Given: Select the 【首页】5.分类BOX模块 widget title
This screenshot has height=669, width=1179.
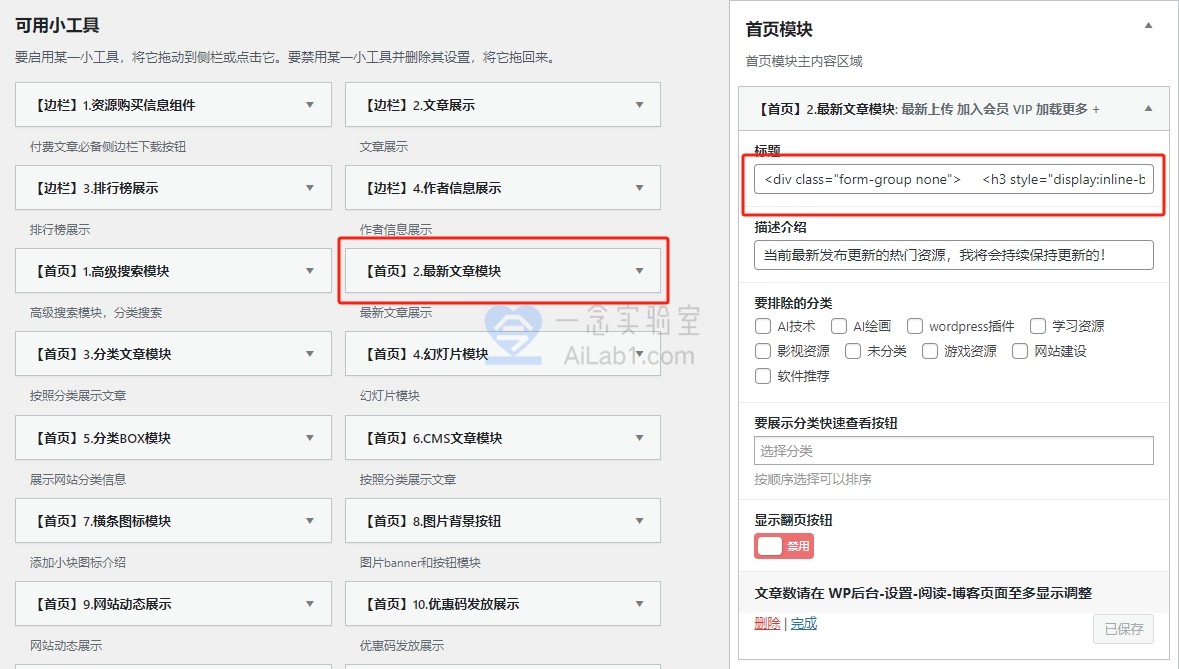Looking at the screenshot, I should click(x=101, y=438).
